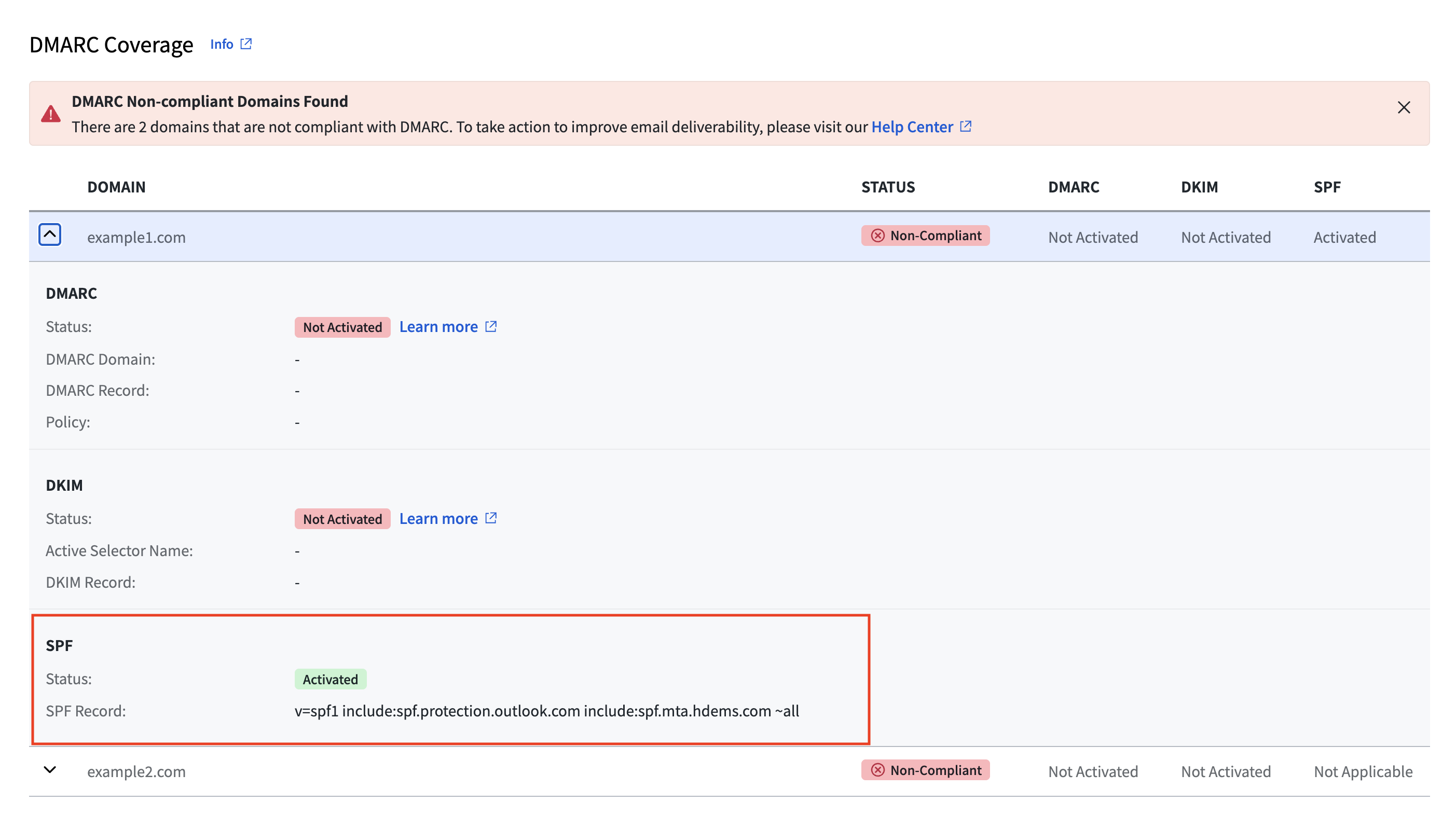Image resolution: width=1456 pixels, height=830 pixels.
Task: Open the Help Center link in the alert
Action: point(912,127)
